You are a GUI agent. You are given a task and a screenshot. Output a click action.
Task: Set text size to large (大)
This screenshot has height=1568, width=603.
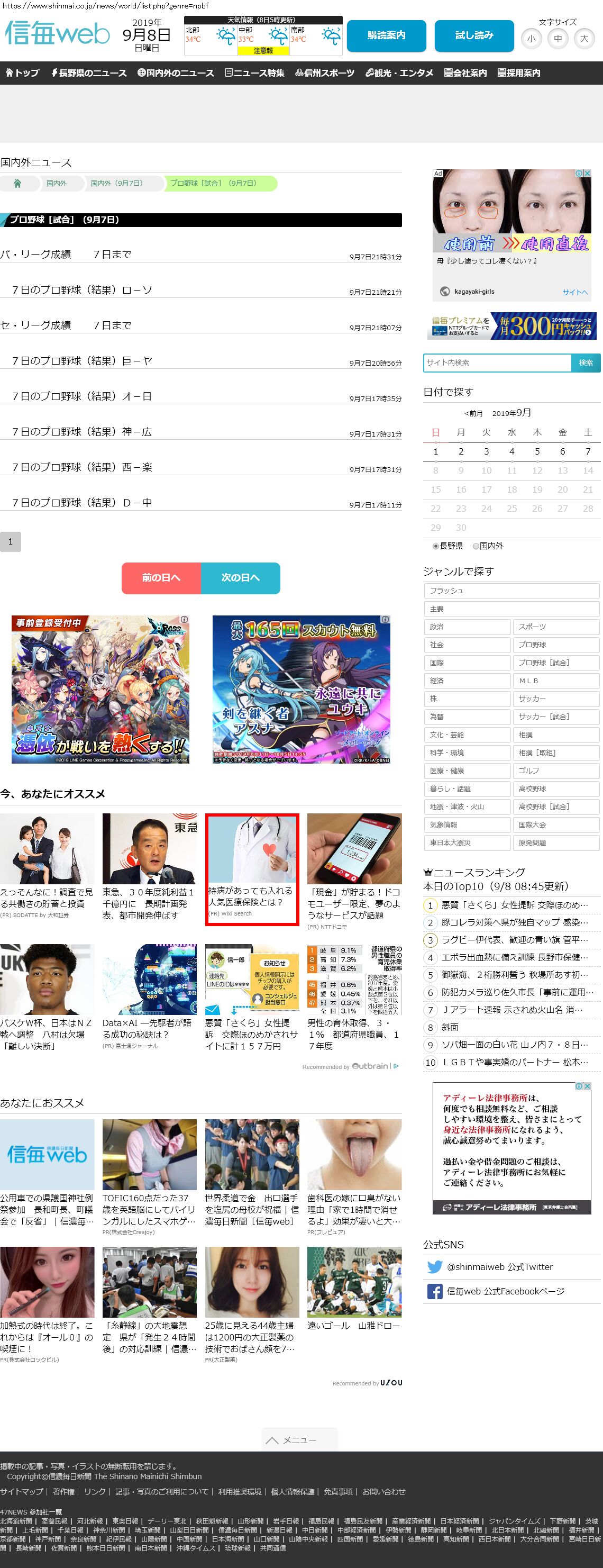tap(584, 39)
